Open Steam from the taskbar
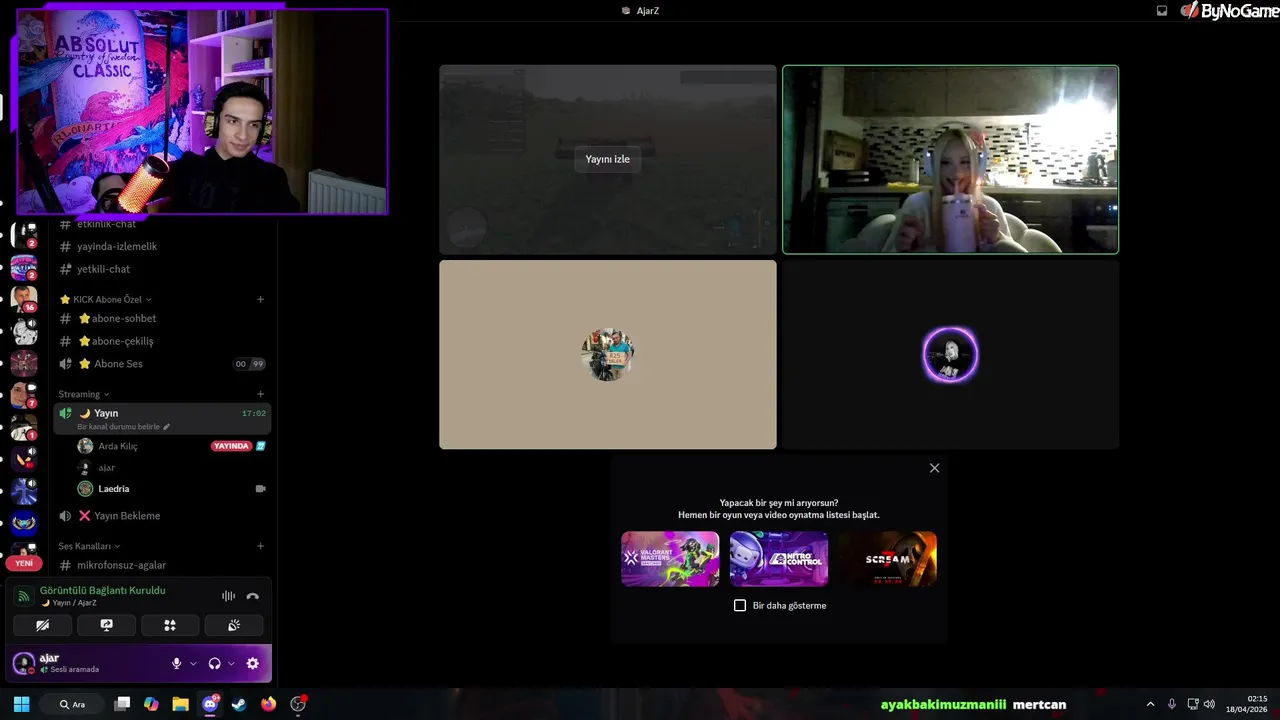Viewport: 1280px width, 720px height. [239, 704]
